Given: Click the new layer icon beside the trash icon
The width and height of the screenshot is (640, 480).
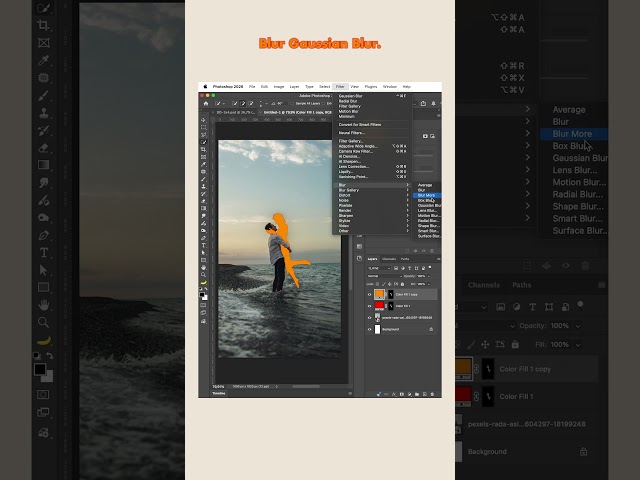Looking at the screenshot, I should click(424, 394).
